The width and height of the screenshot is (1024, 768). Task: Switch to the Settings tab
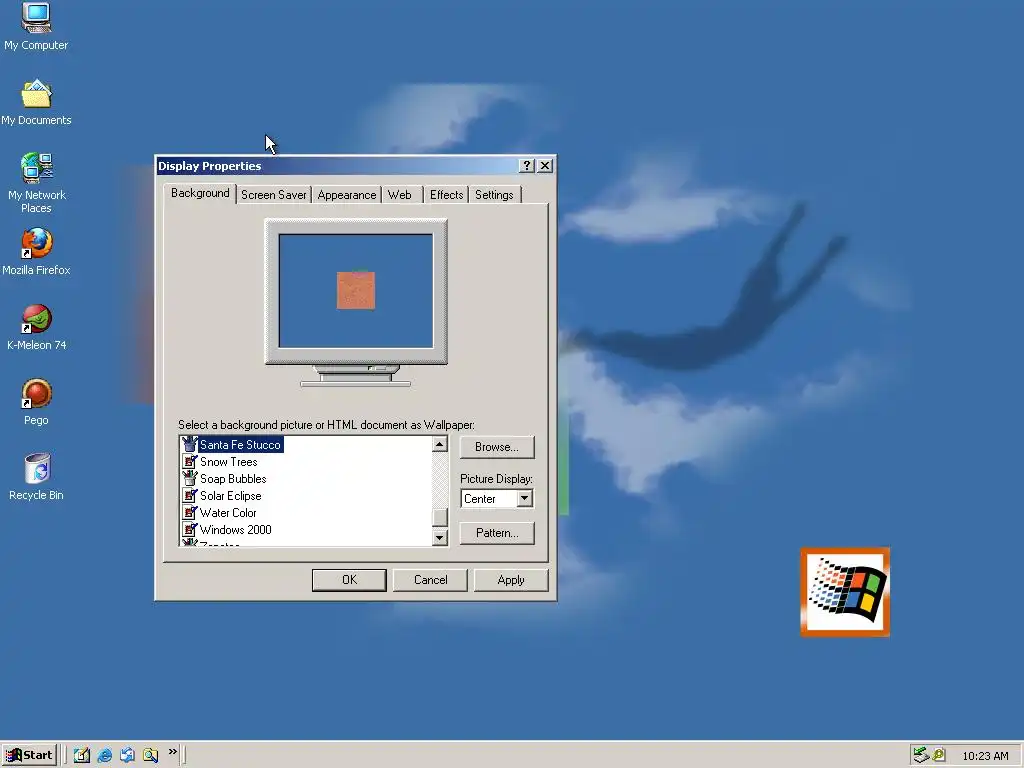point(494,195)
